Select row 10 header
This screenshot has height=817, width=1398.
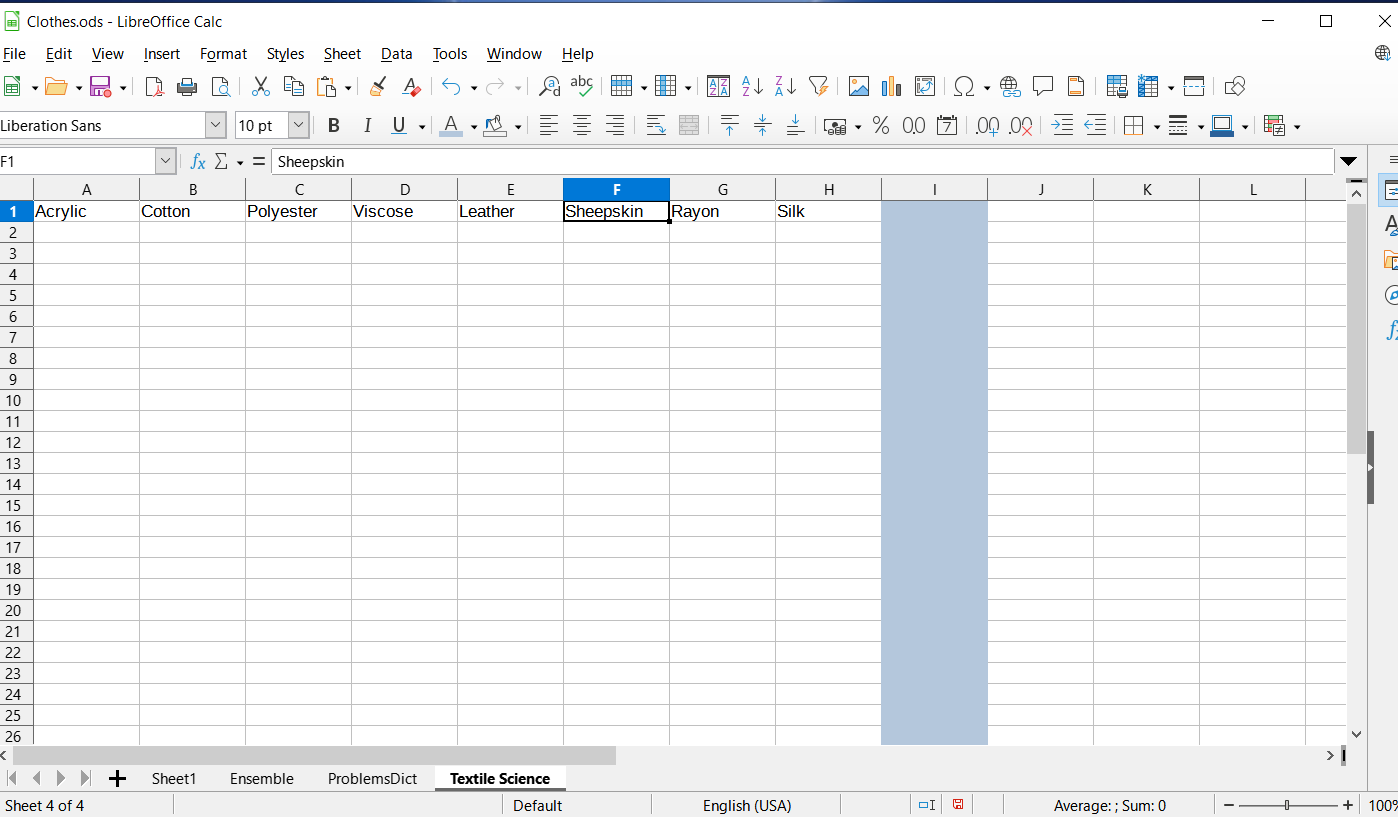14,400
